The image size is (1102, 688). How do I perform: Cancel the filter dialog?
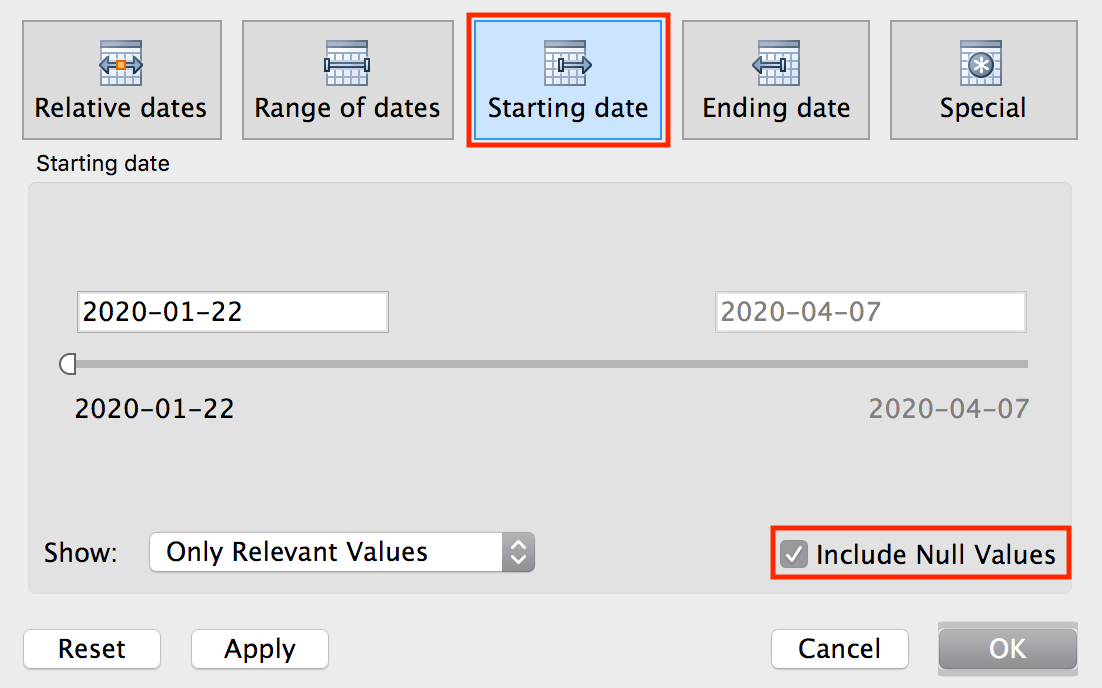(x=839, y=649)
